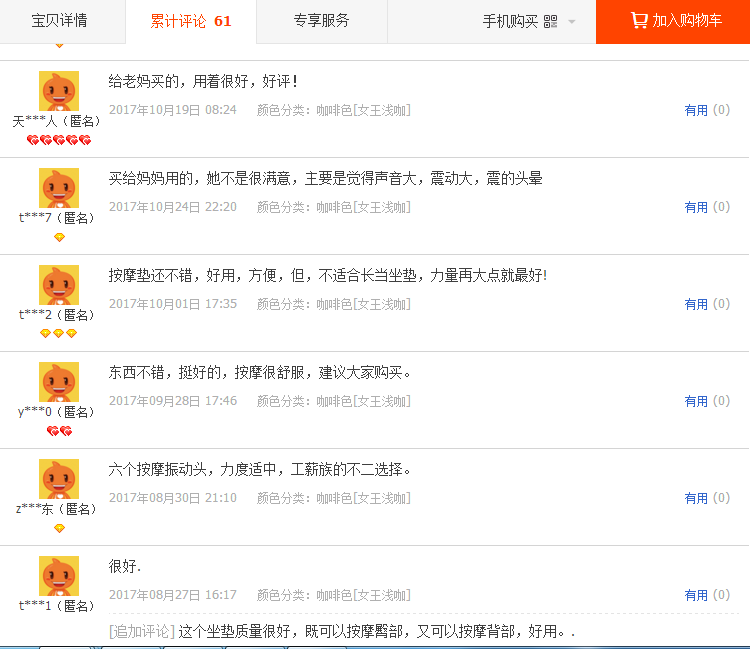Click review text starting 东西不错，挺好的

pyautogui.click(x=260, y=373)
